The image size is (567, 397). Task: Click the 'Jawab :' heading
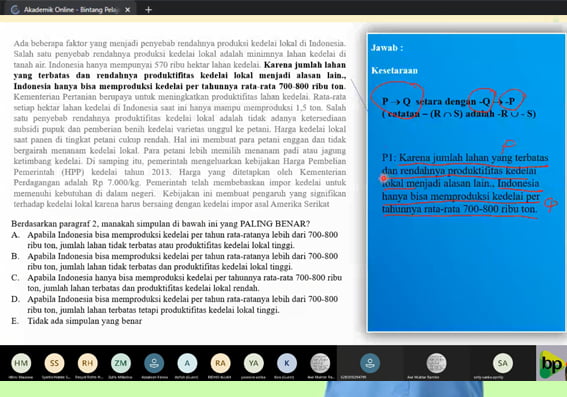(387, 48)
